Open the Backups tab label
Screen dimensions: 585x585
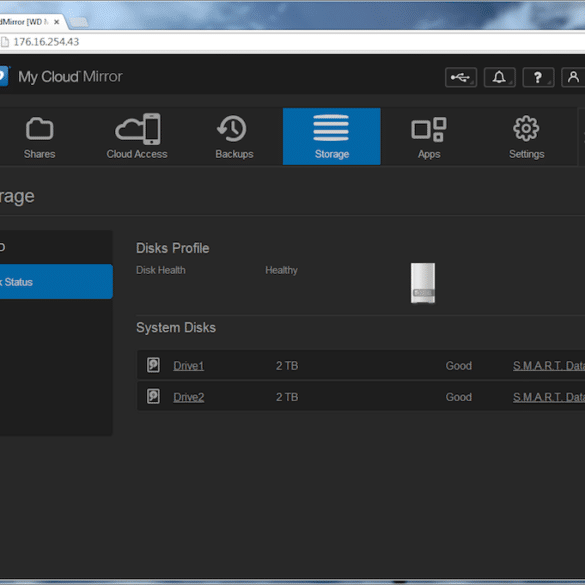click(234, 154)
